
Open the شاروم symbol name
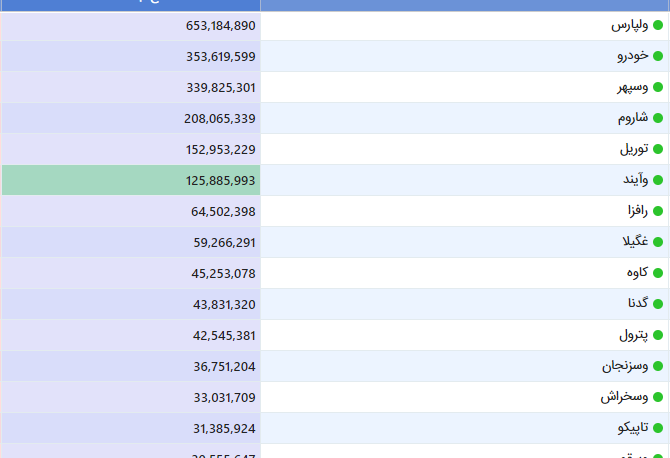pos(633,117)
